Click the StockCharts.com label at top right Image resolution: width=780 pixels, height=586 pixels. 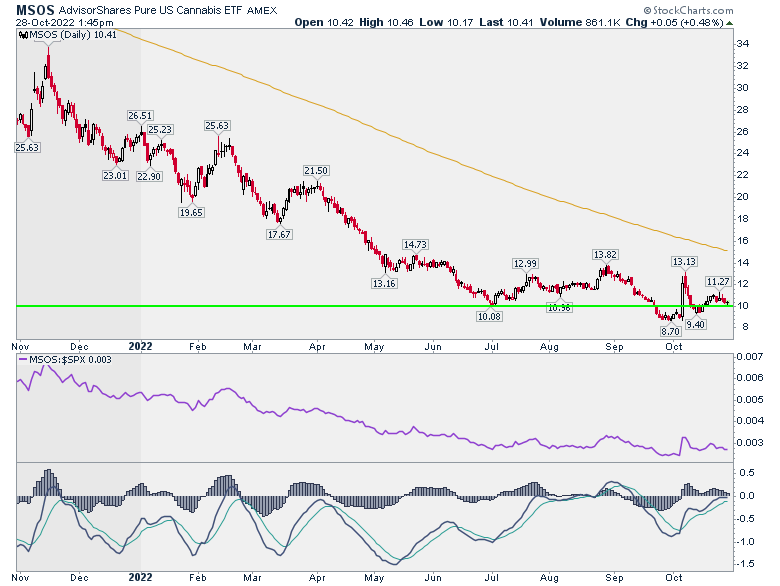tap(688, 10)
